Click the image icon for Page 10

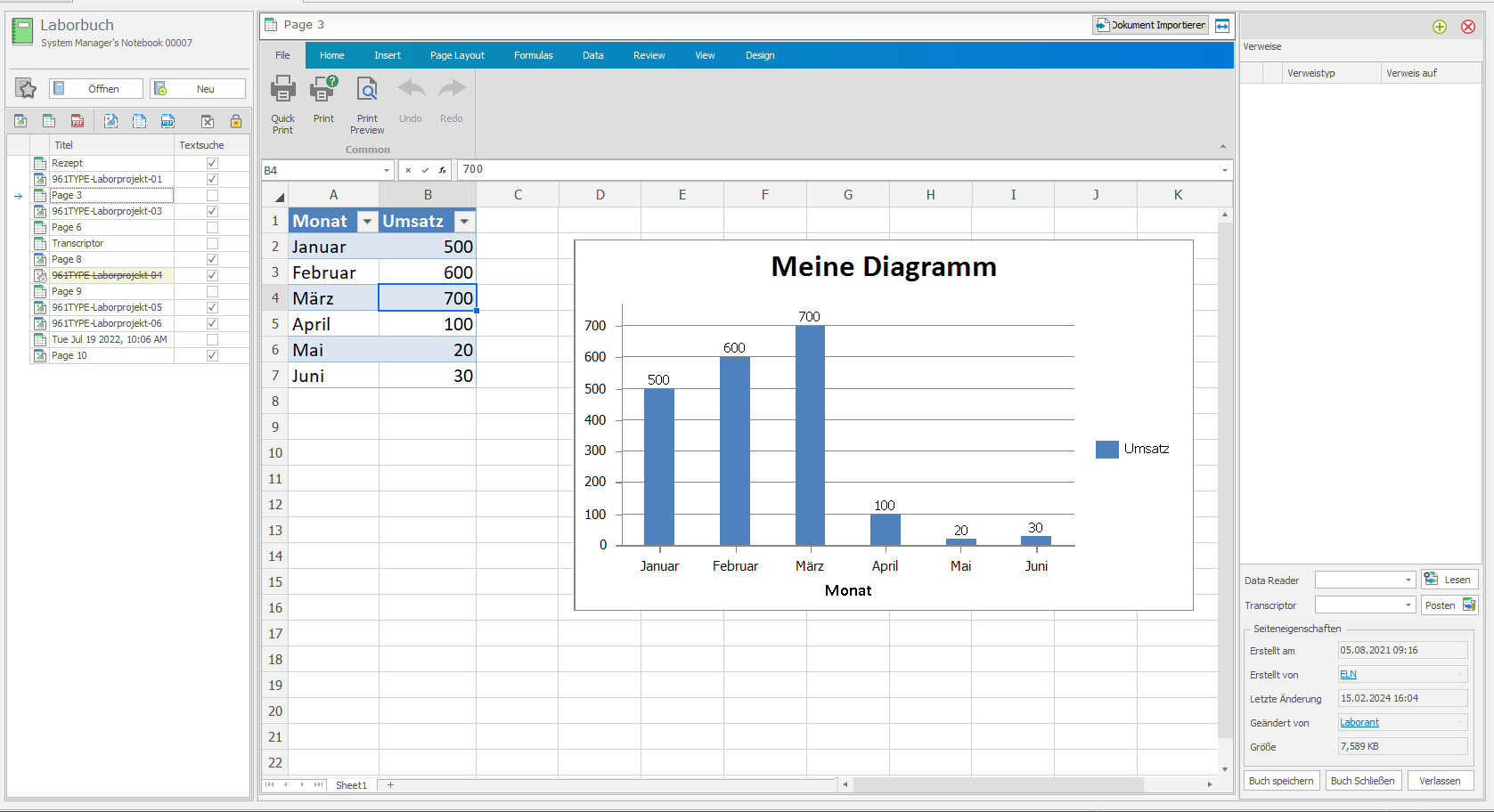click(40, 355)
